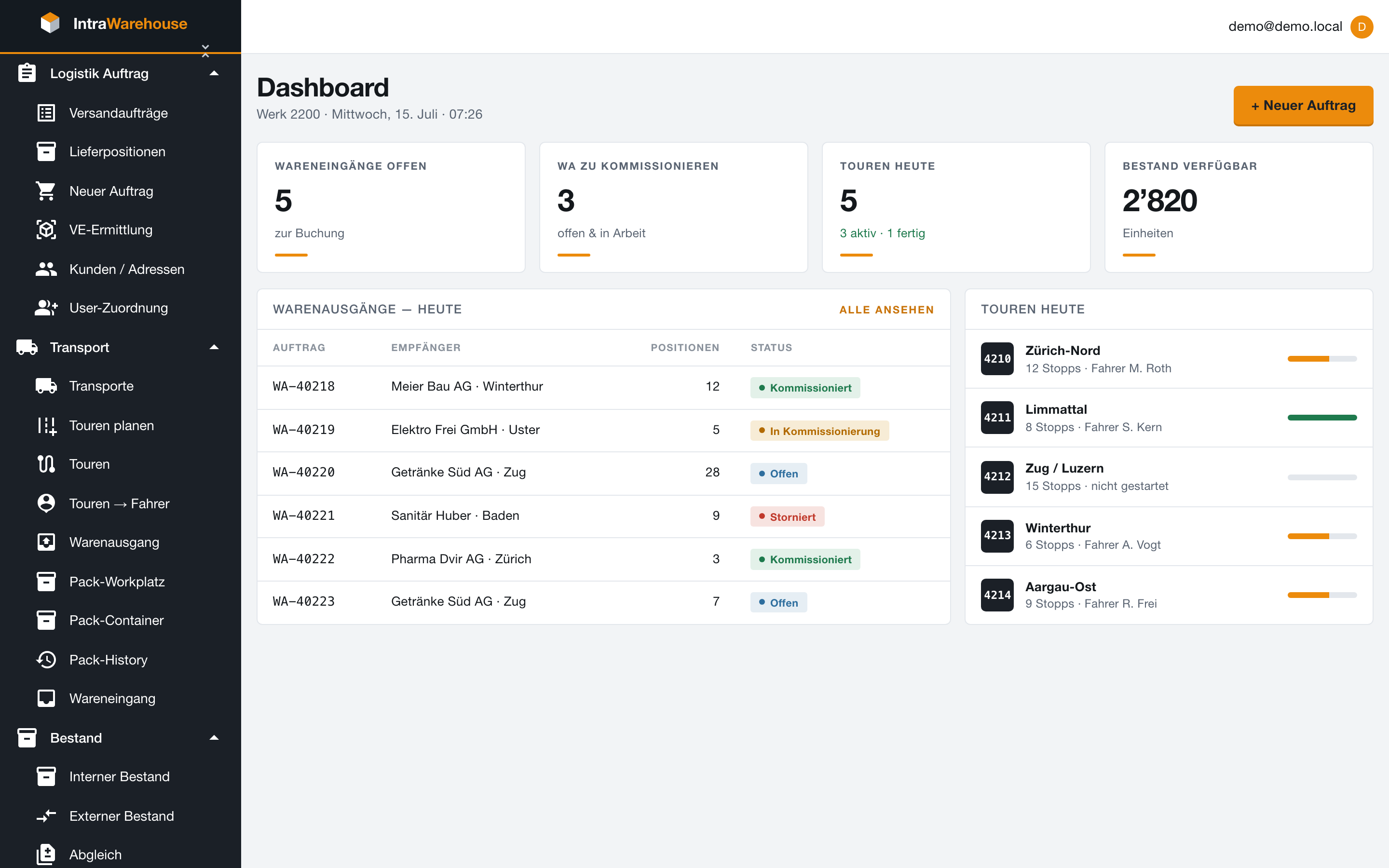
Task: Select recipient Elektro Frei GmbH · Uster
Action: 465,429
